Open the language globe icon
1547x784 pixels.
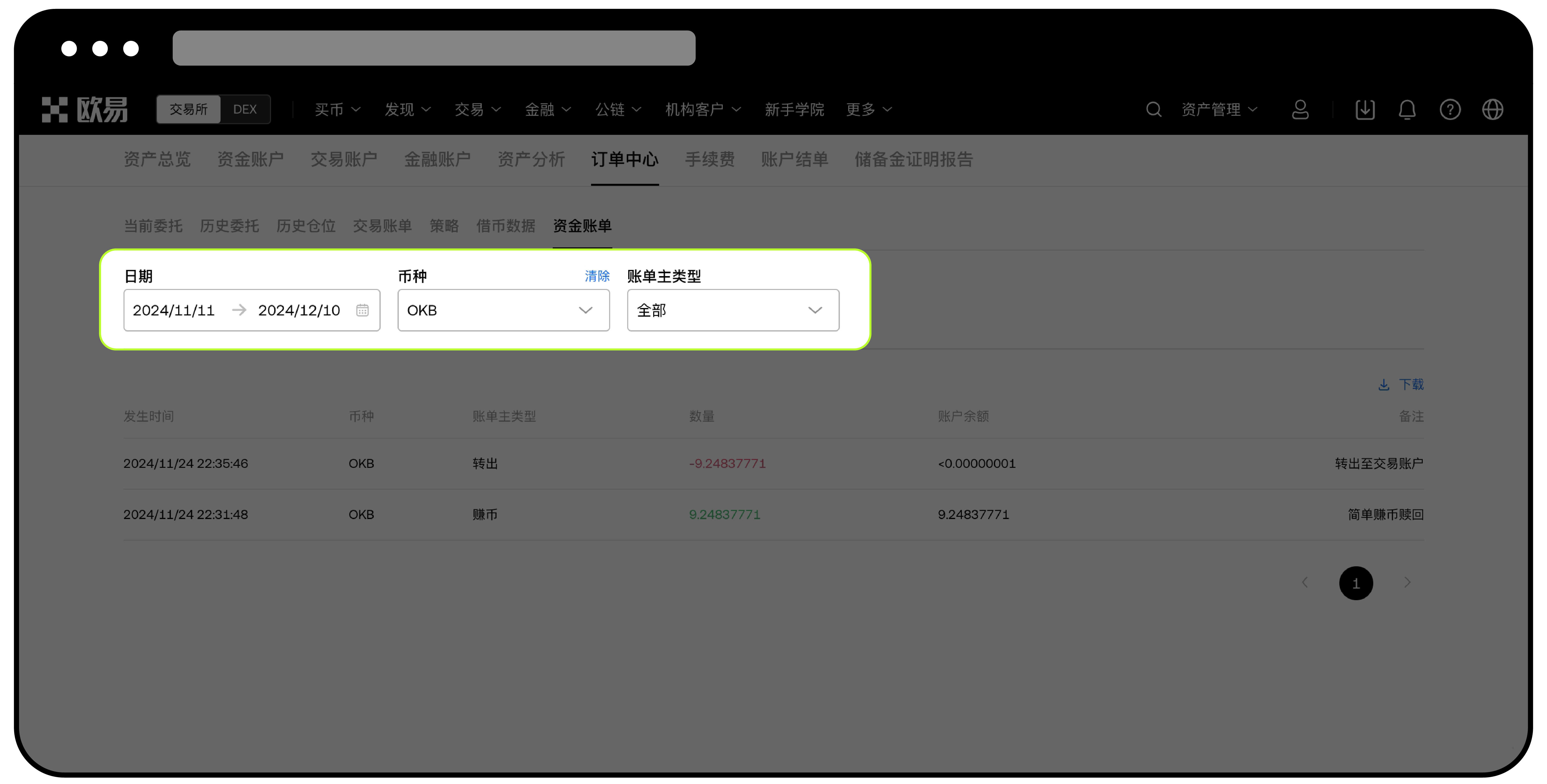click(1493, 109)
